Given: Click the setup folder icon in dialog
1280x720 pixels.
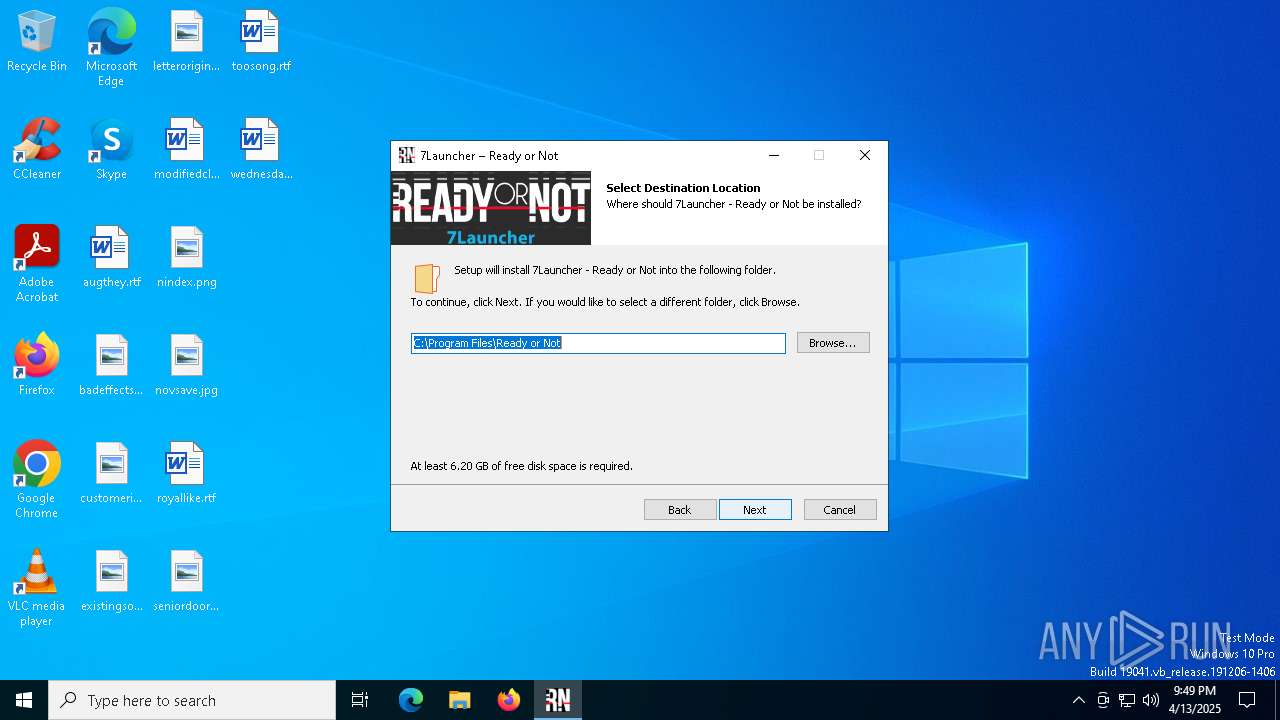Looking at the screenshot, I should pos(427,277).
